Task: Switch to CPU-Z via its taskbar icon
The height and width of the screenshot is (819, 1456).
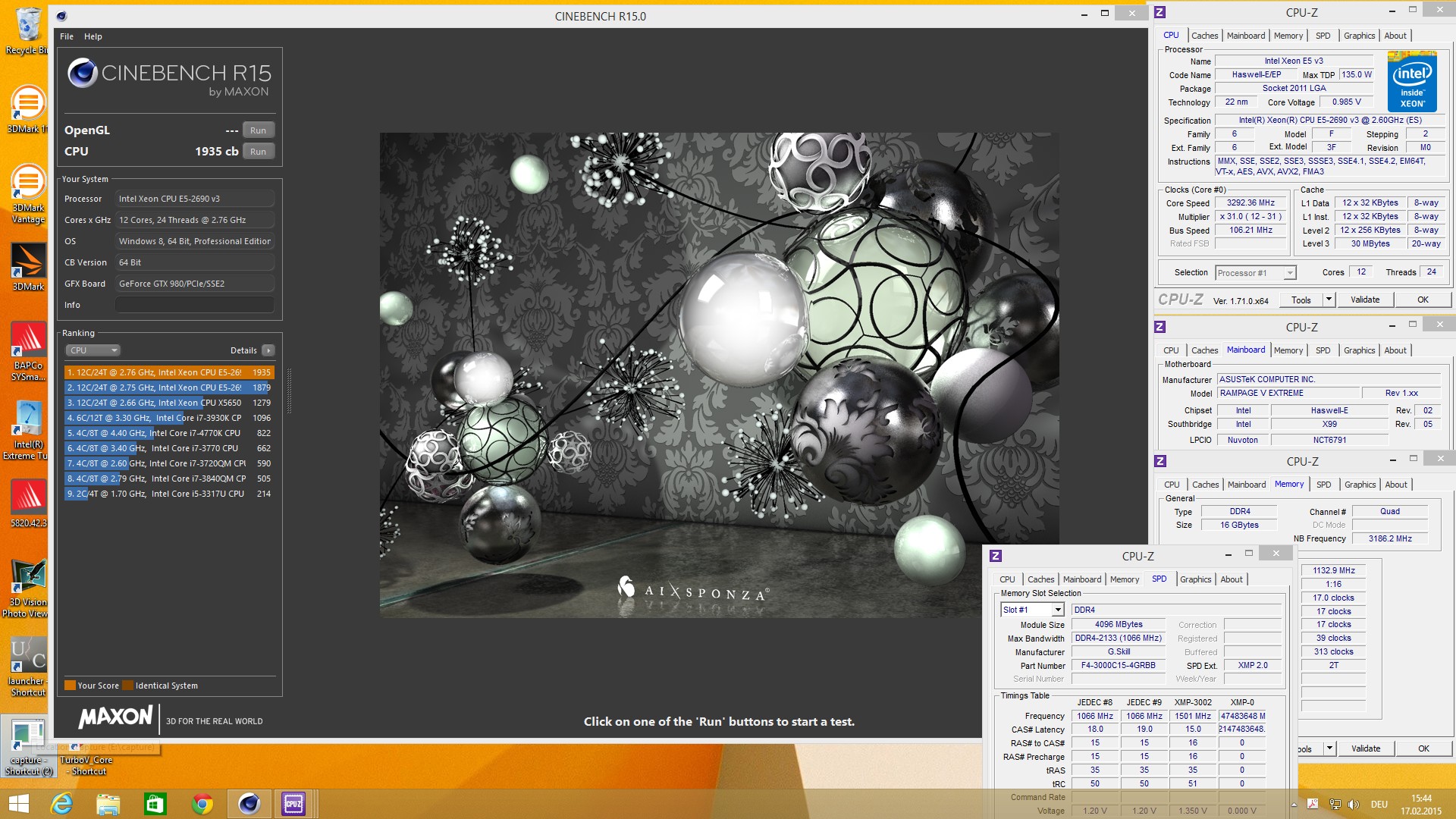Action: (294, 804)
